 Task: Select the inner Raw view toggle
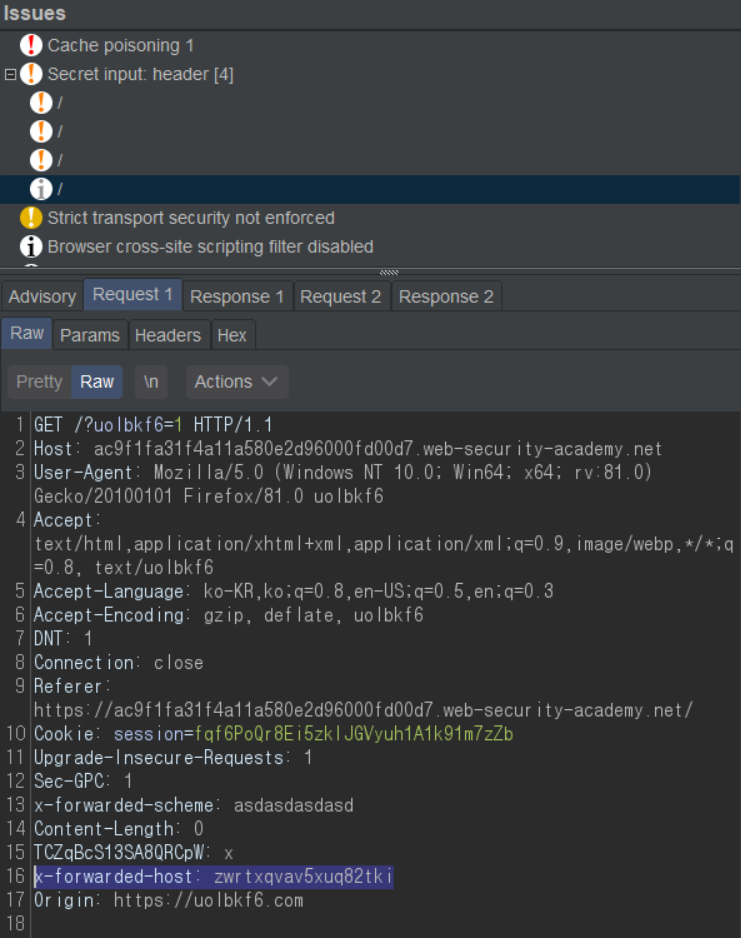click(97, 382)
